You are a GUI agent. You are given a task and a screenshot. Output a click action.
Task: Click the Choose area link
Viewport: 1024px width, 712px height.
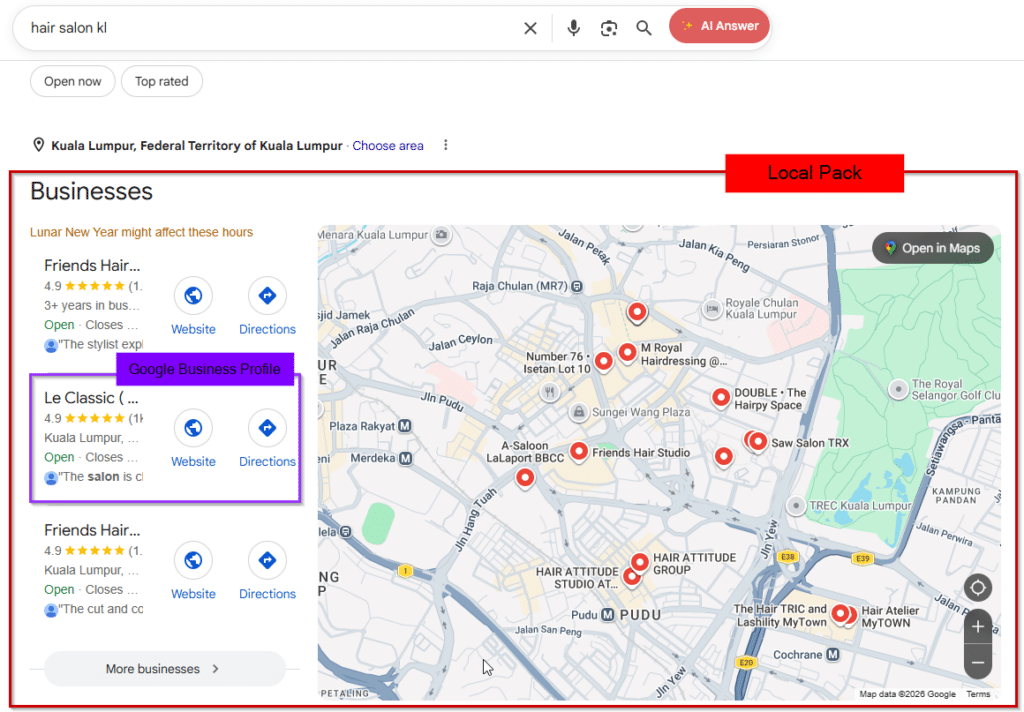pyautogui.click(x=388, y=146)
